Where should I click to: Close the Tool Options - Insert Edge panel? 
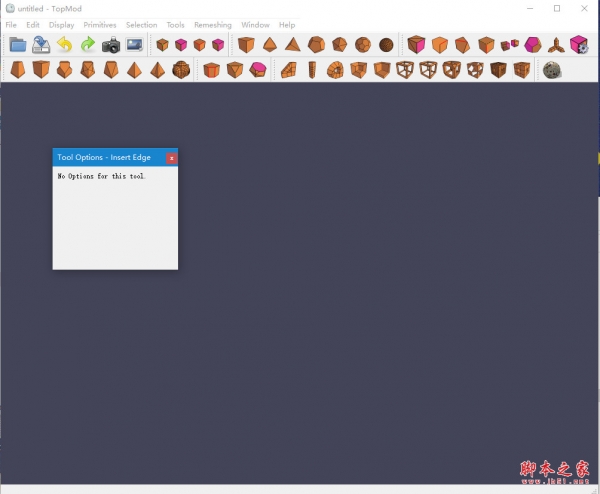[x=171, y=158]
